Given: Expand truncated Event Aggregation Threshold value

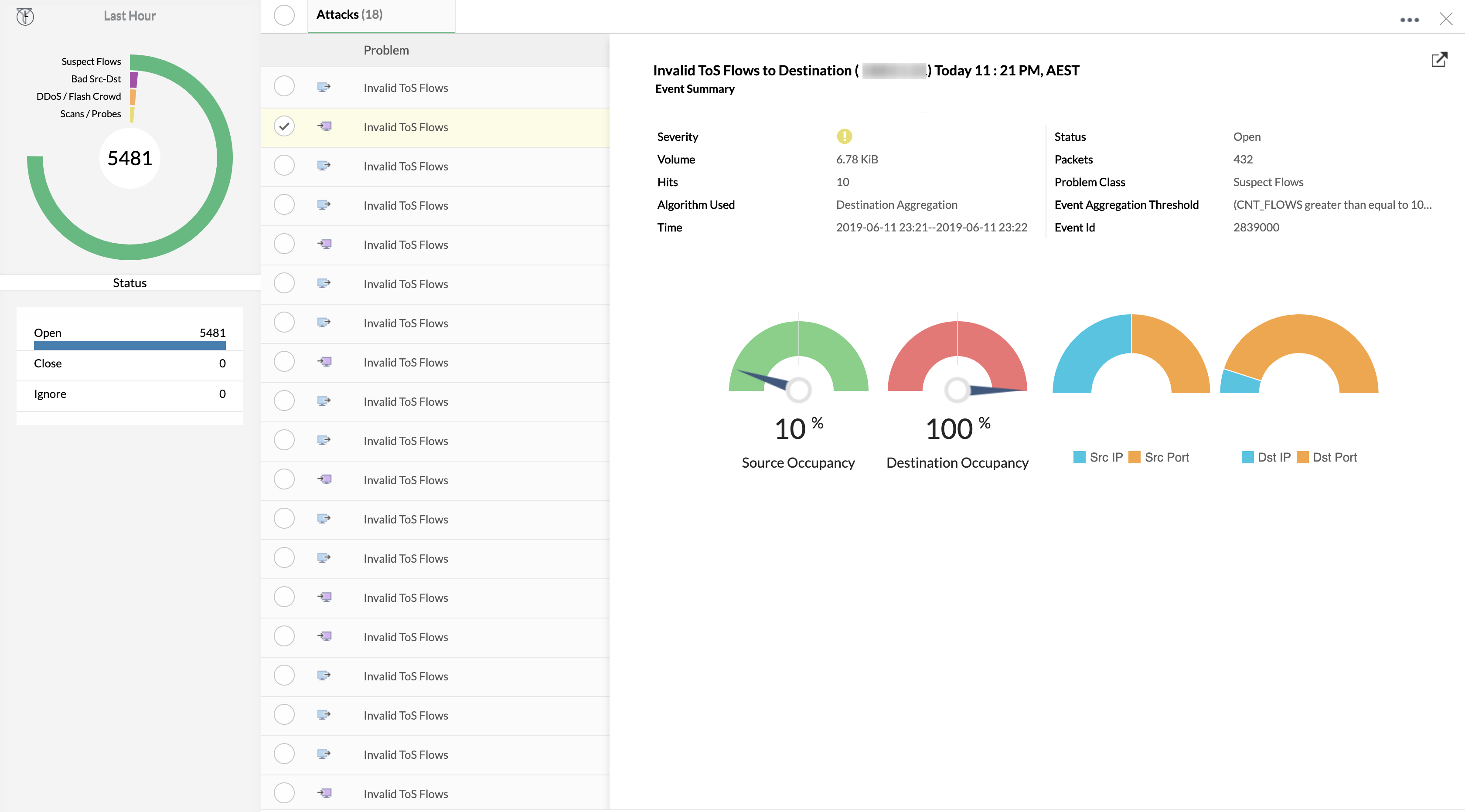Looking at the screenshot, I should pyautogui.click(x=1332, y=205).
